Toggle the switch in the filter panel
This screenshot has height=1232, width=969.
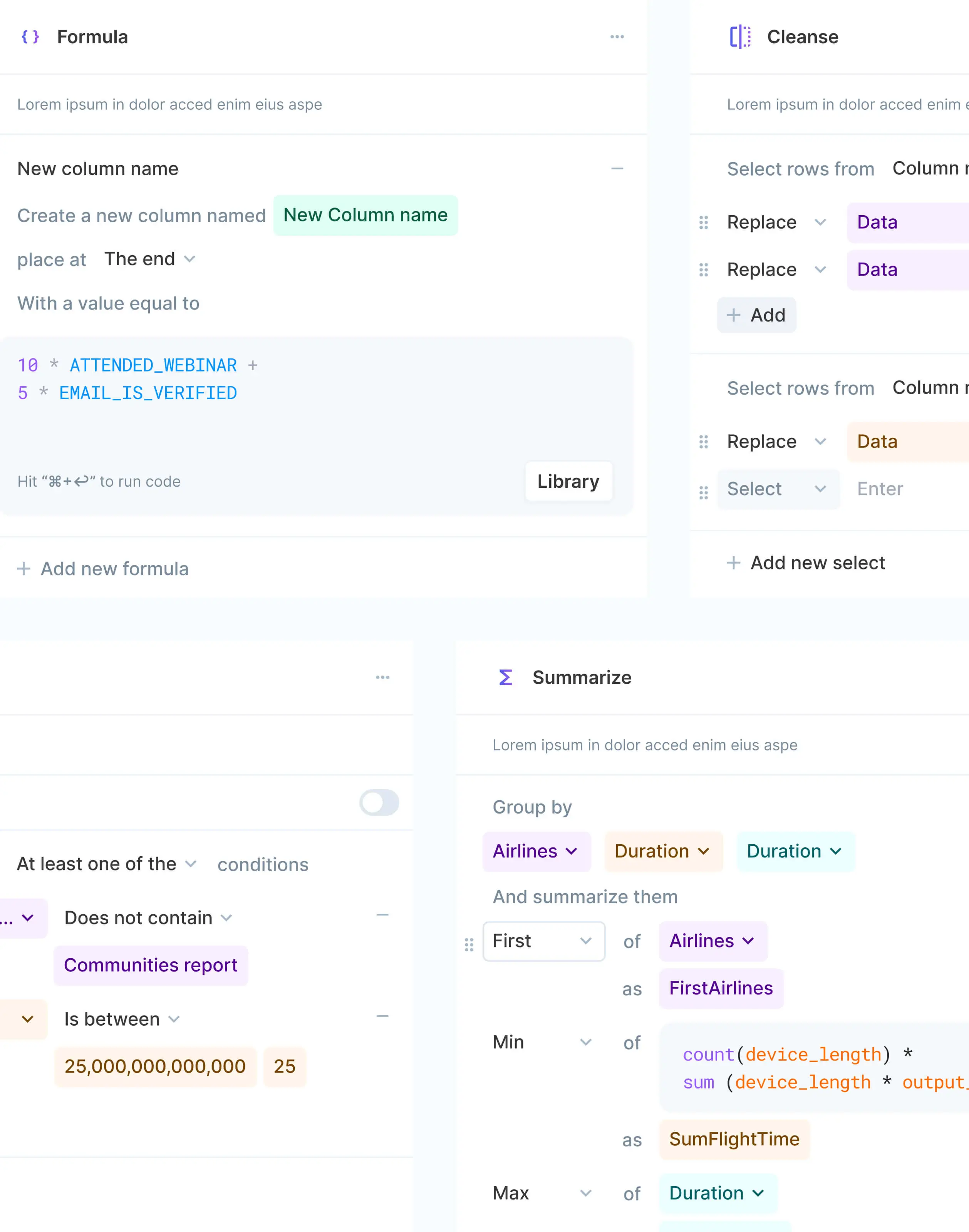(x=379, y=802)
